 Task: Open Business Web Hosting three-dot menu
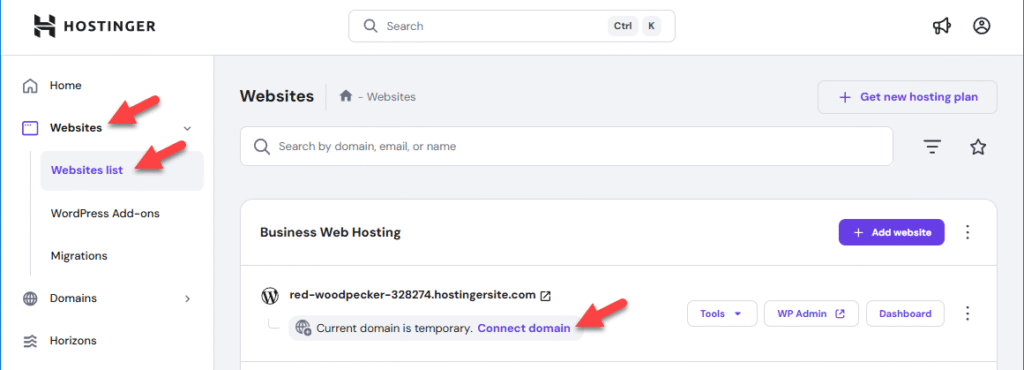(968, 232)
